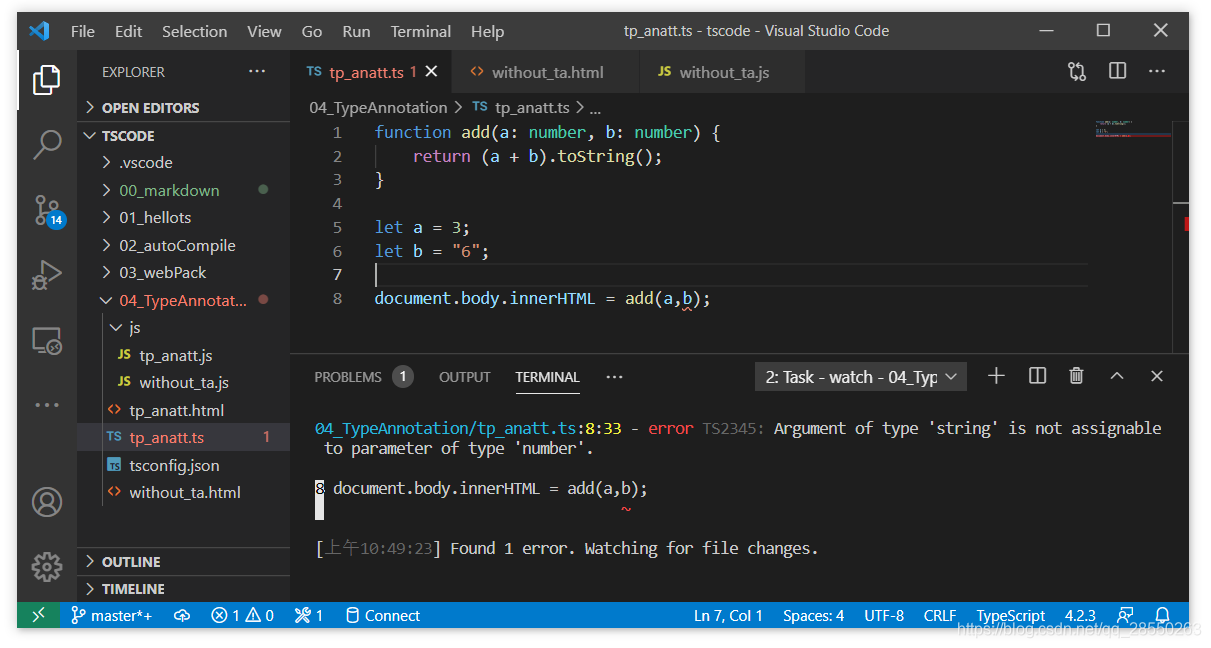Toggle notifications via the bell icon

1161,615
